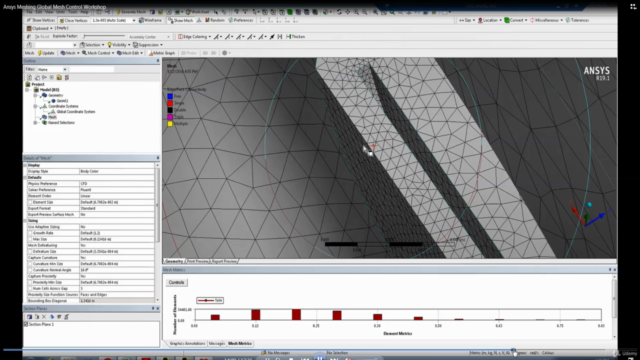This screenshot has height=360, width=640.
Task: Toggle the Growth Rate checkbox
Action: tap(30, 233)
